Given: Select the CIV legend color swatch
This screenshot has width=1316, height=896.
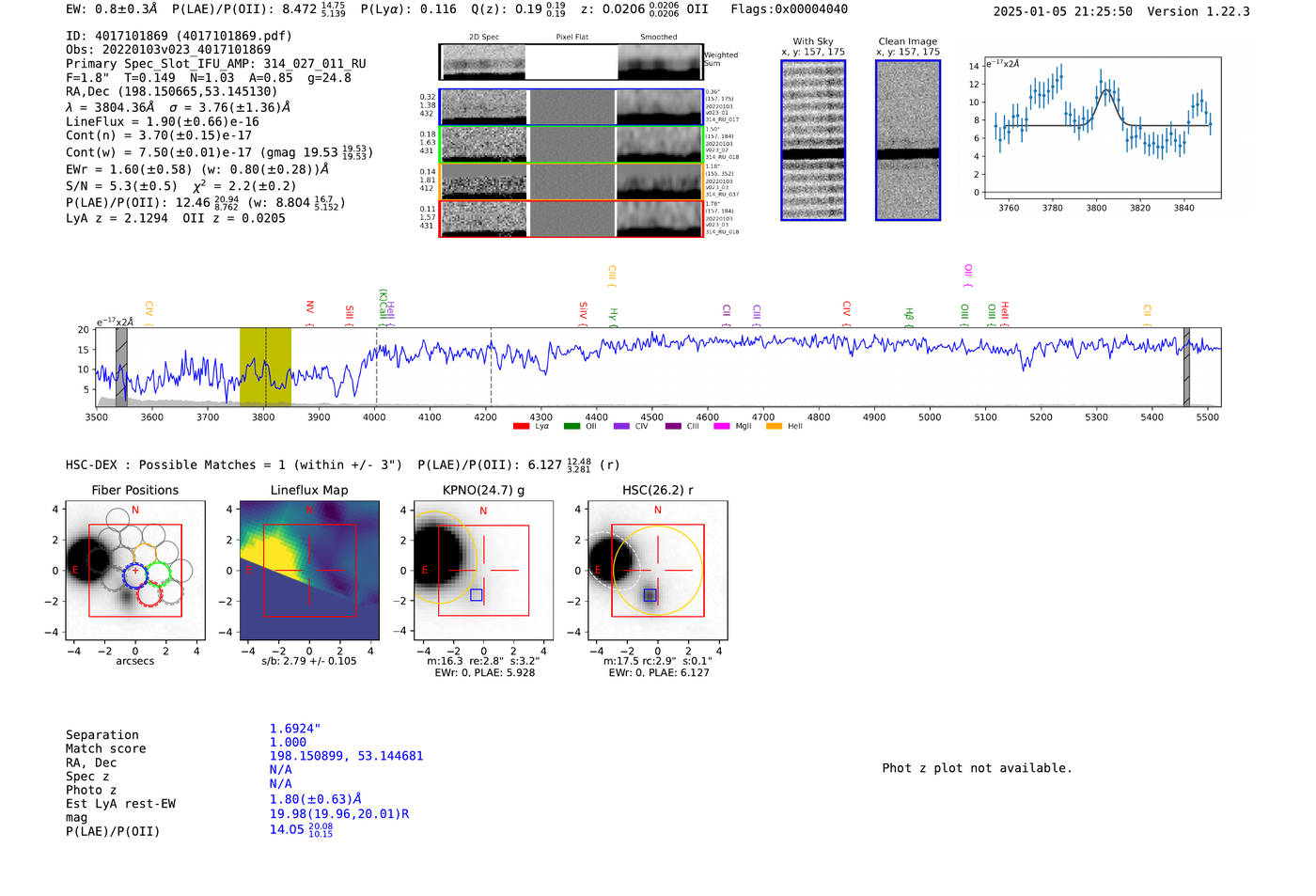Looking at the screenshot, I should pyautogui.click(x=621, y=427).
